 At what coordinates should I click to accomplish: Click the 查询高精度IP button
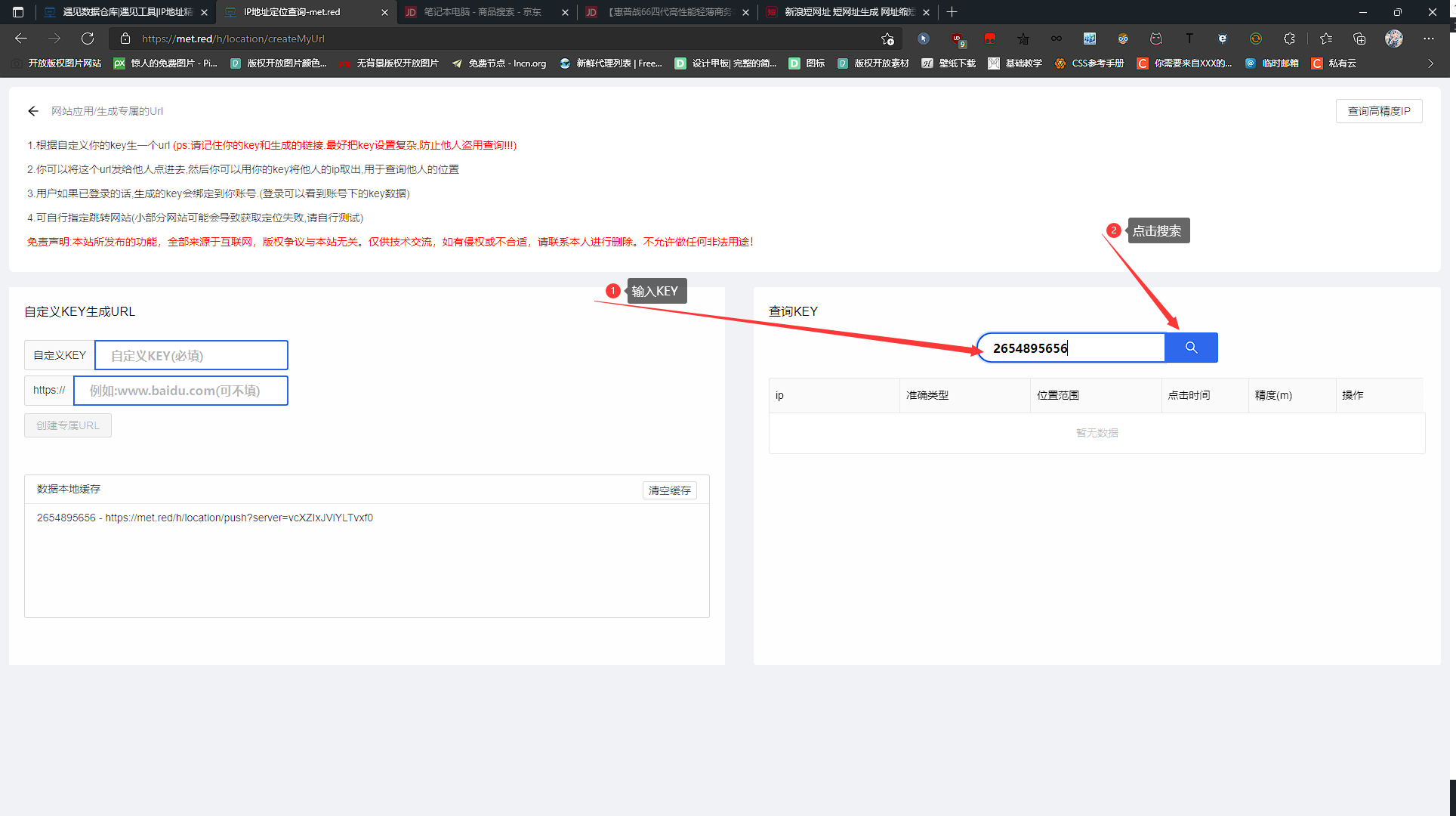(1378, 111)
